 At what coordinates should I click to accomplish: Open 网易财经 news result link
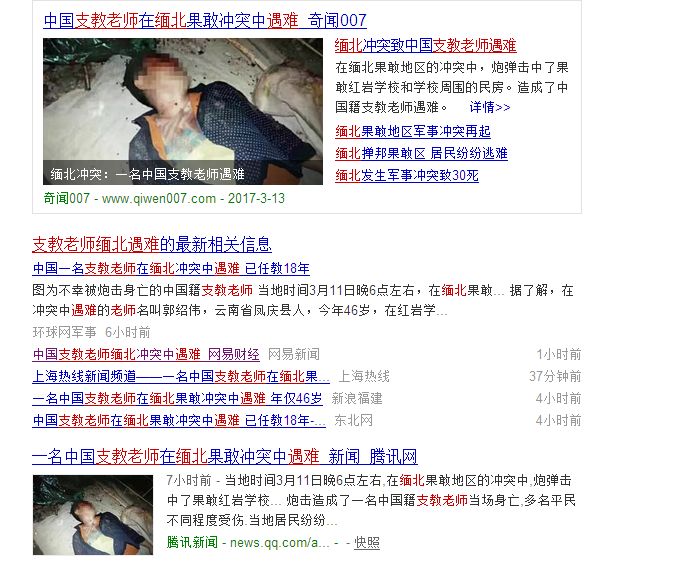(x=146, y=354)
